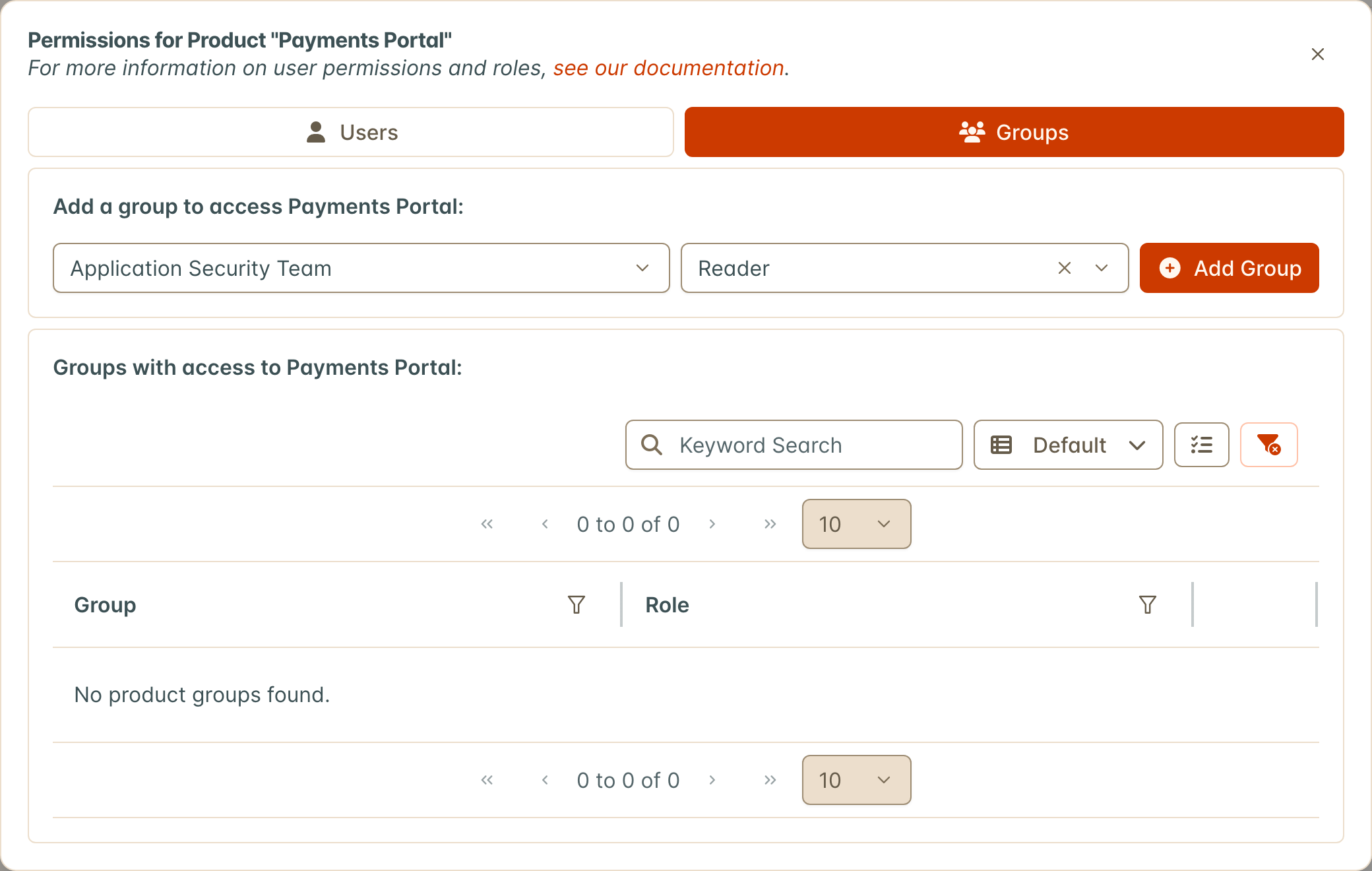1372x871 pixels.
Task: Click the No product groups found message
Action: click(202, 695)
